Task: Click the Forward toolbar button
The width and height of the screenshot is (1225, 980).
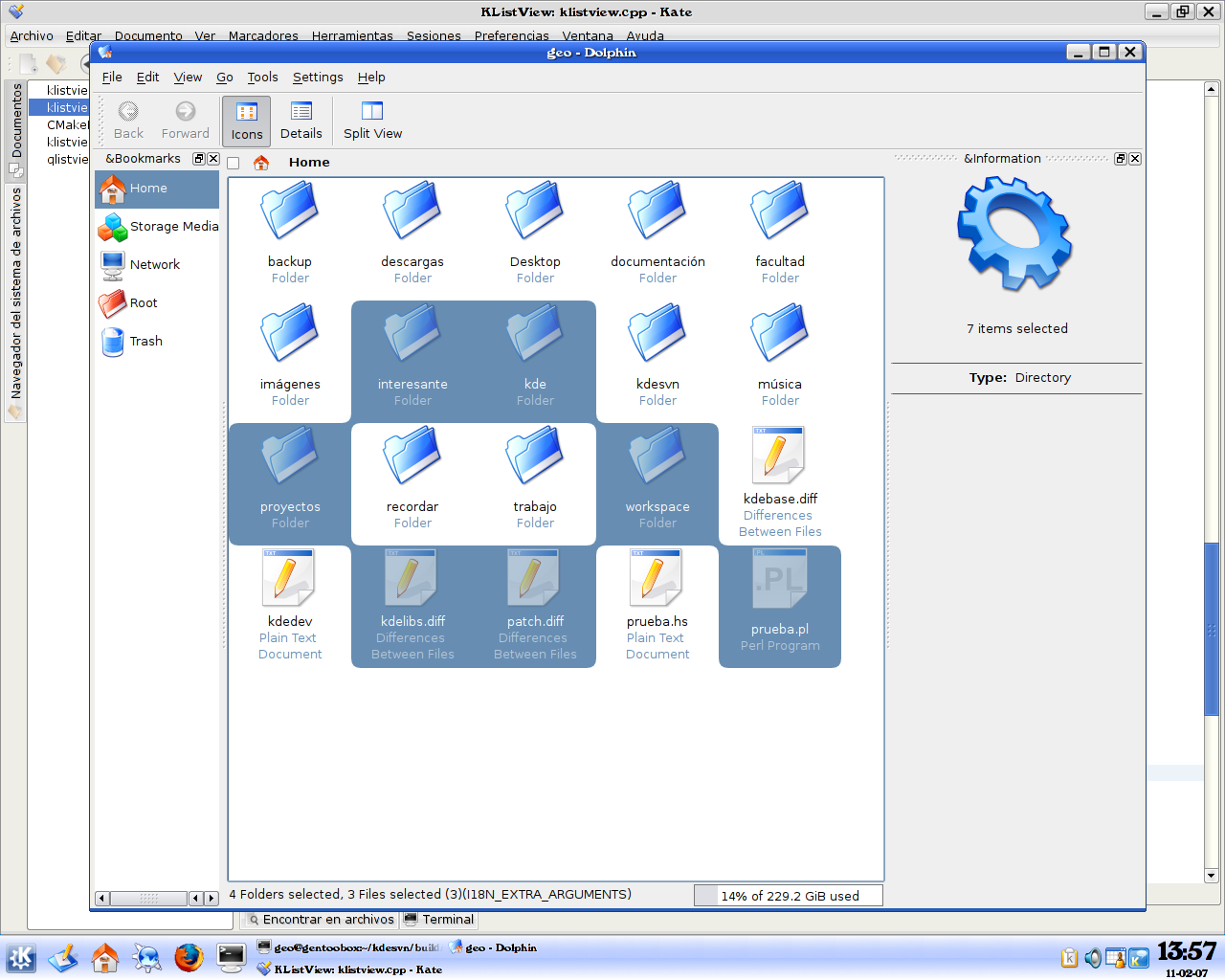Action: pos(186,122)
